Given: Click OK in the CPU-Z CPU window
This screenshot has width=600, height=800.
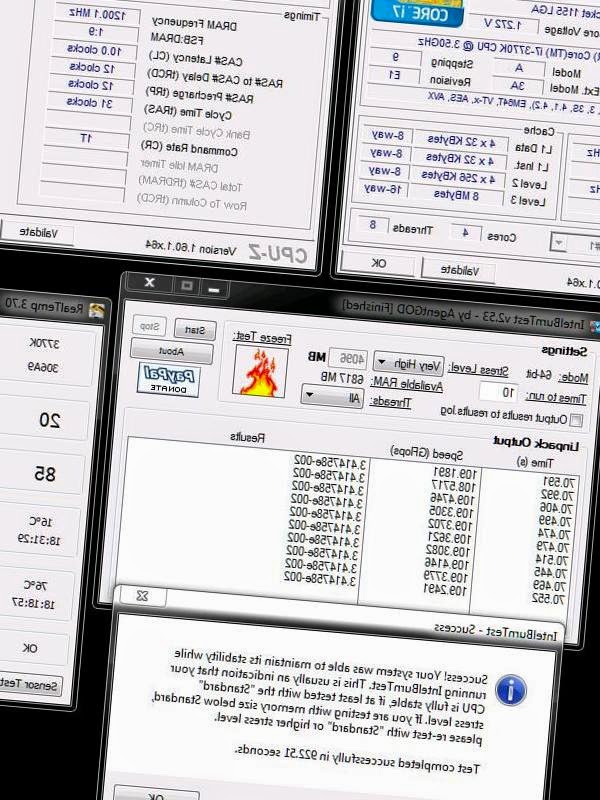Looking at the screenshot, I should (x=378, y=263).
